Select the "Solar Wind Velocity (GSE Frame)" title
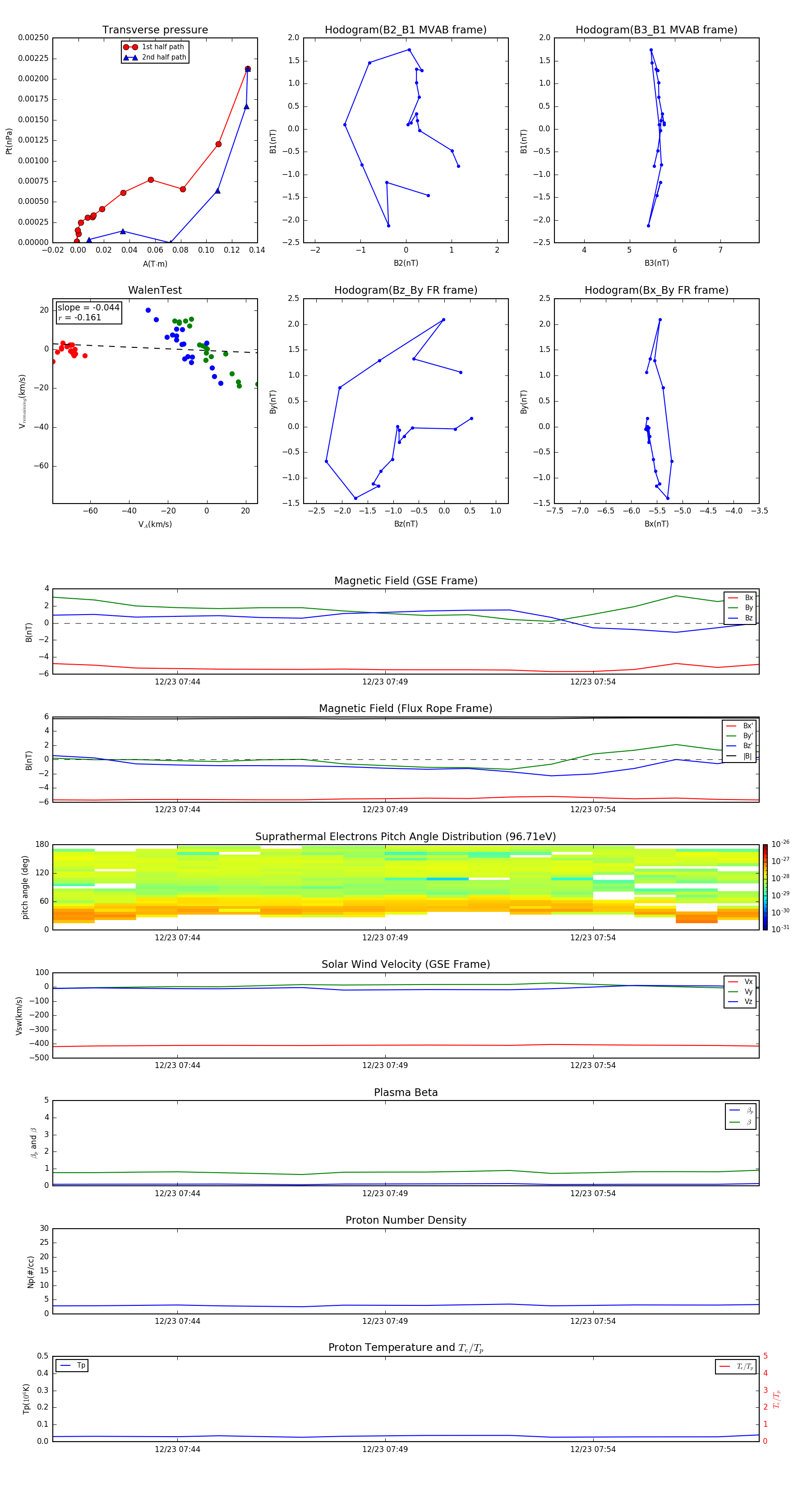Image resolution: width=812 pixels, height=1489 pixels. click(406, 965)
